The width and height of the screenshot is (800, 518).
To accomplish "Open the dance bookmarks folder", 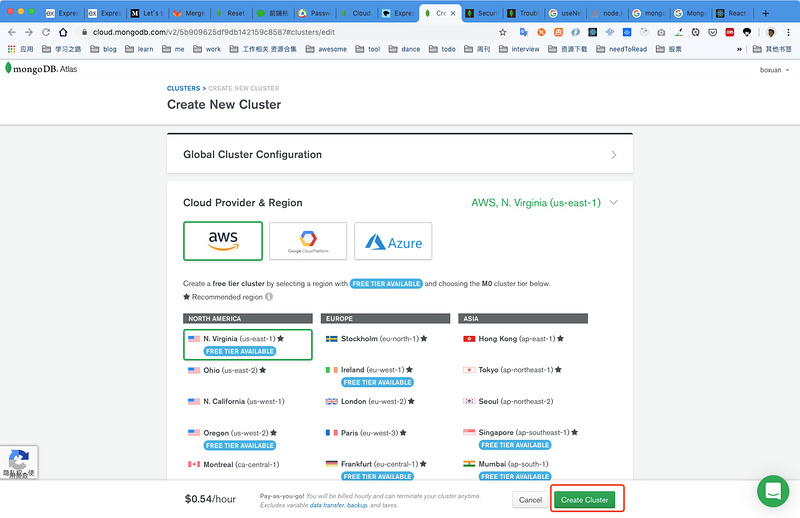I will point(404,49).
